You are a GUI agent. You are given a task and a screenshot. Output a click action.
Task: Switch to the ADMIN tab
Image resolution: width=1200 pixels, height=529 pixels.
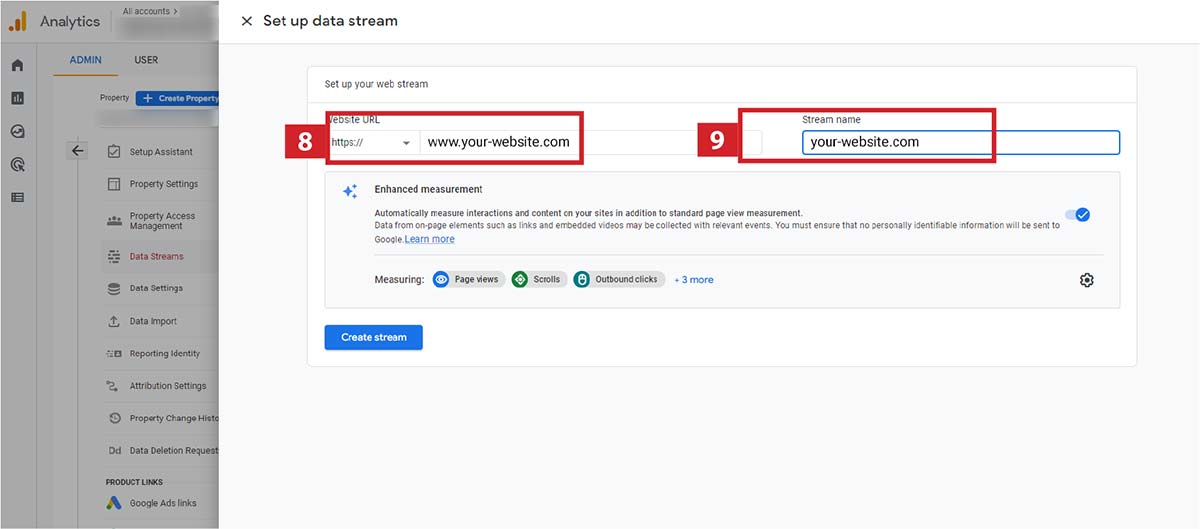(85, 60)
